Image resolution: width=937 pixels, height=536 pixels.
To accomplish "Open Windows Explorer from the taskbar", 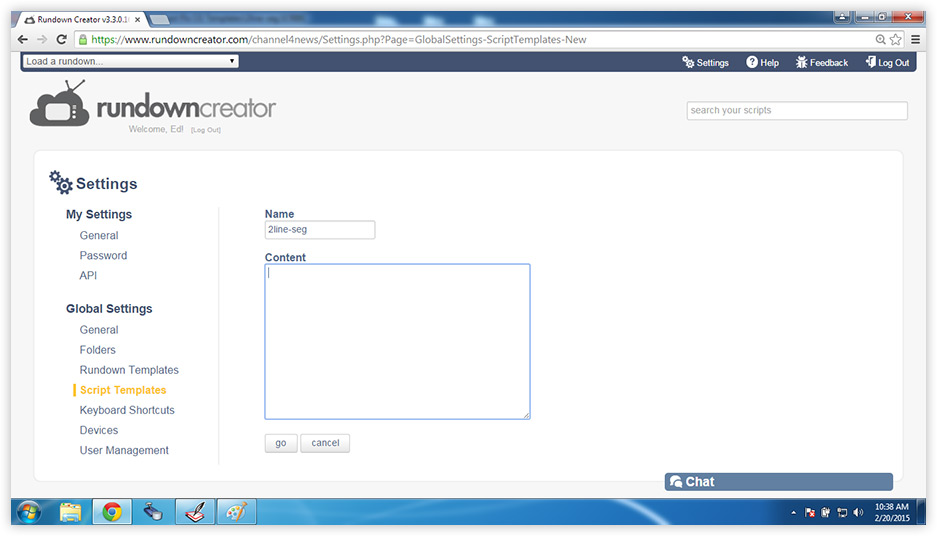I will (71, 512).
